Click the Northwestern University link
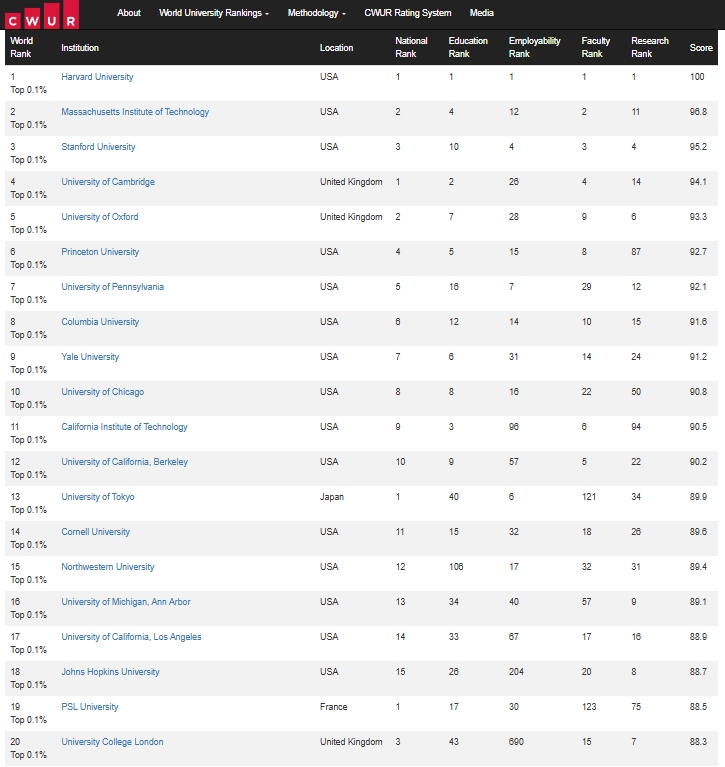 (108, 567)
